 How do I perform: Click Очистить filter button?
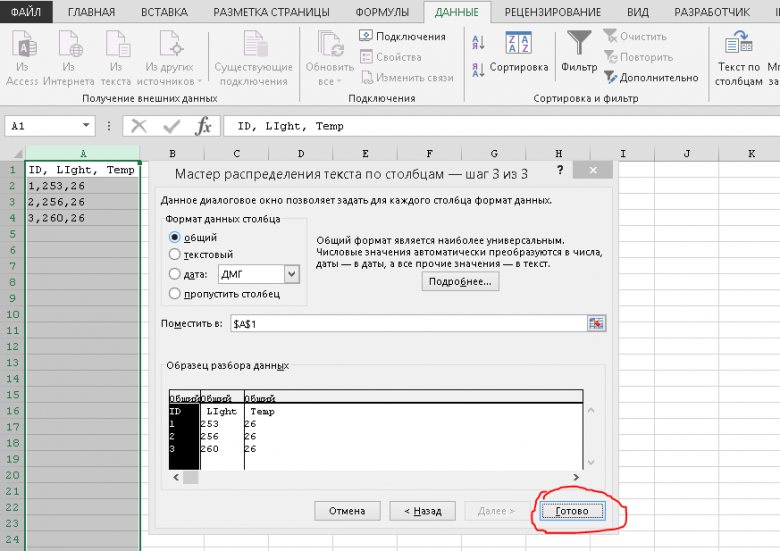click(635, 36)
